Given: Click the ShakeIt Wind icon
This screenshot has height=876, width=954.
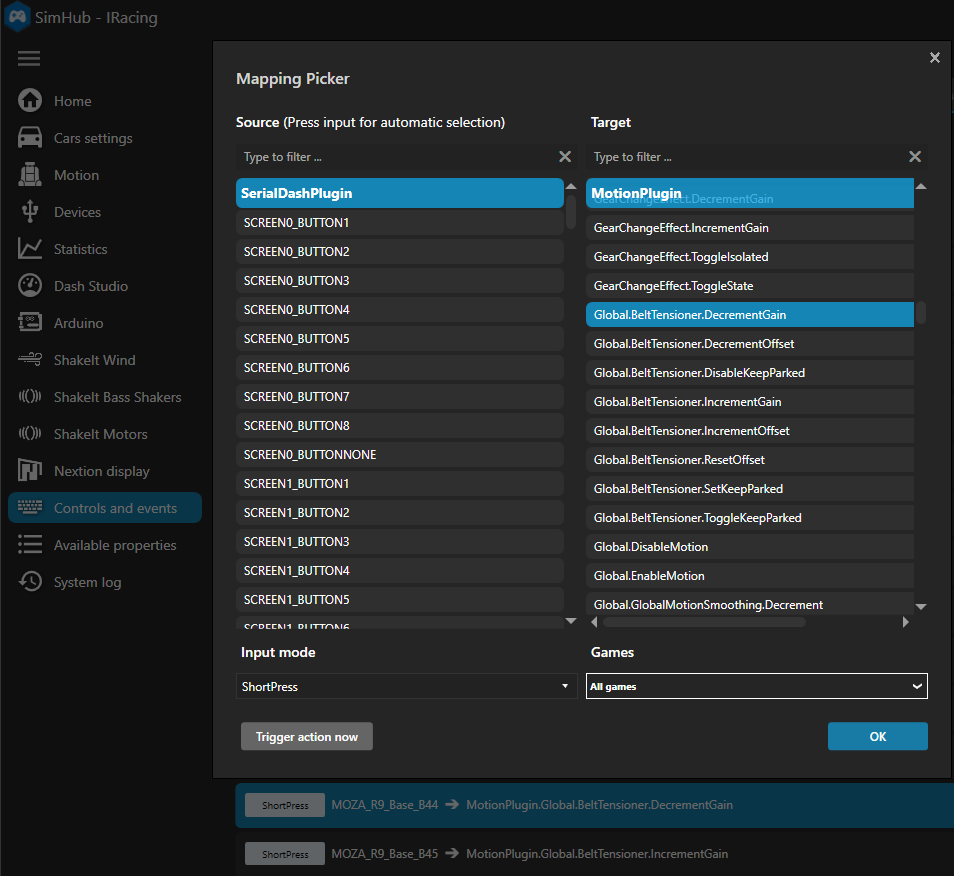Looking at the screenshot, I should (x=30, y=360).
